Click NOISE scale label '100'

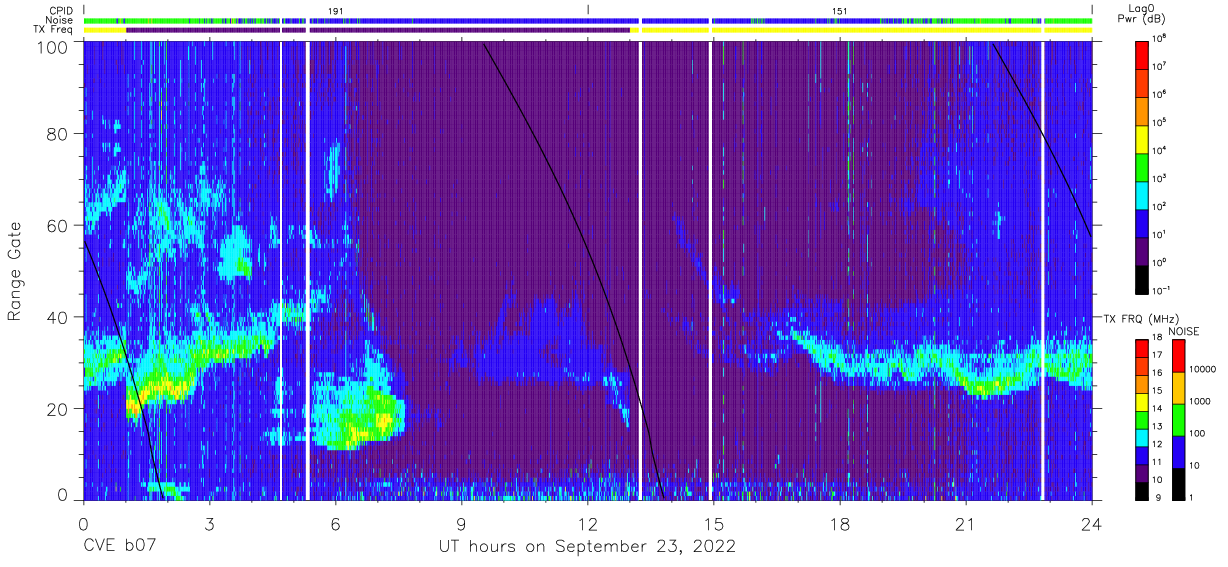point(1195,435)
